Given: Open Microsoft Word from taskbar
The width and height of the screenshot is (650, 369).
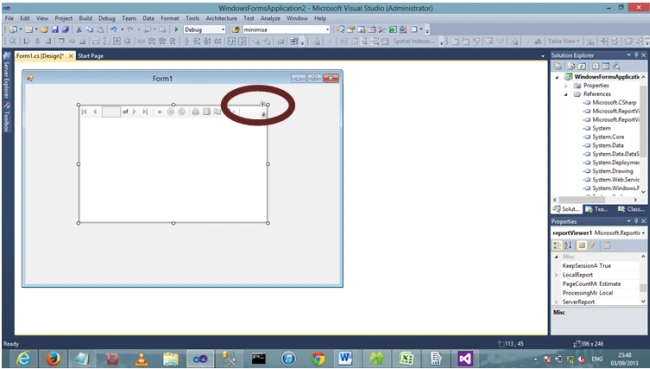Looking at the screenshot, I should coord(345,358).
